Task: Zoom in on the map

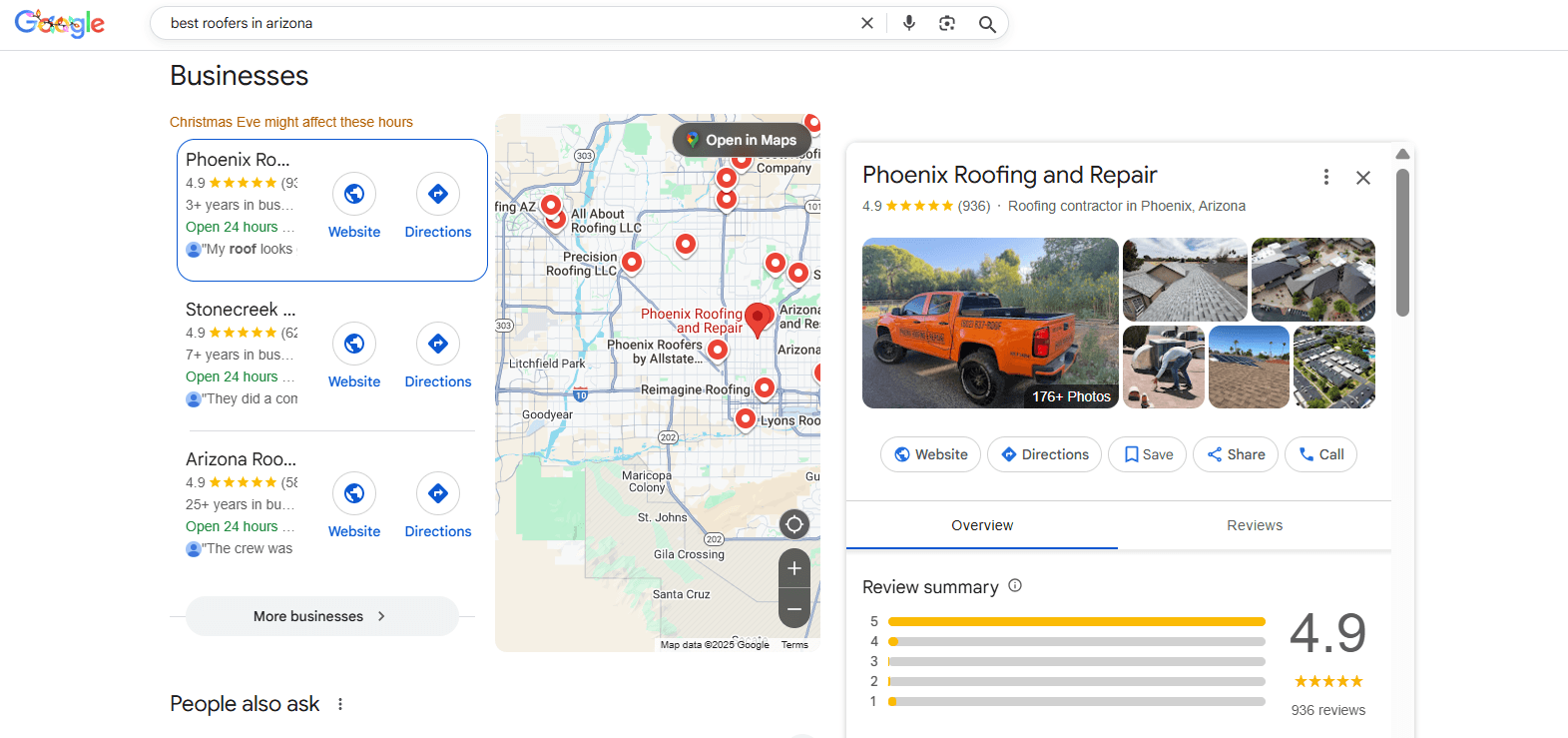Action: [x=794, y=568]
